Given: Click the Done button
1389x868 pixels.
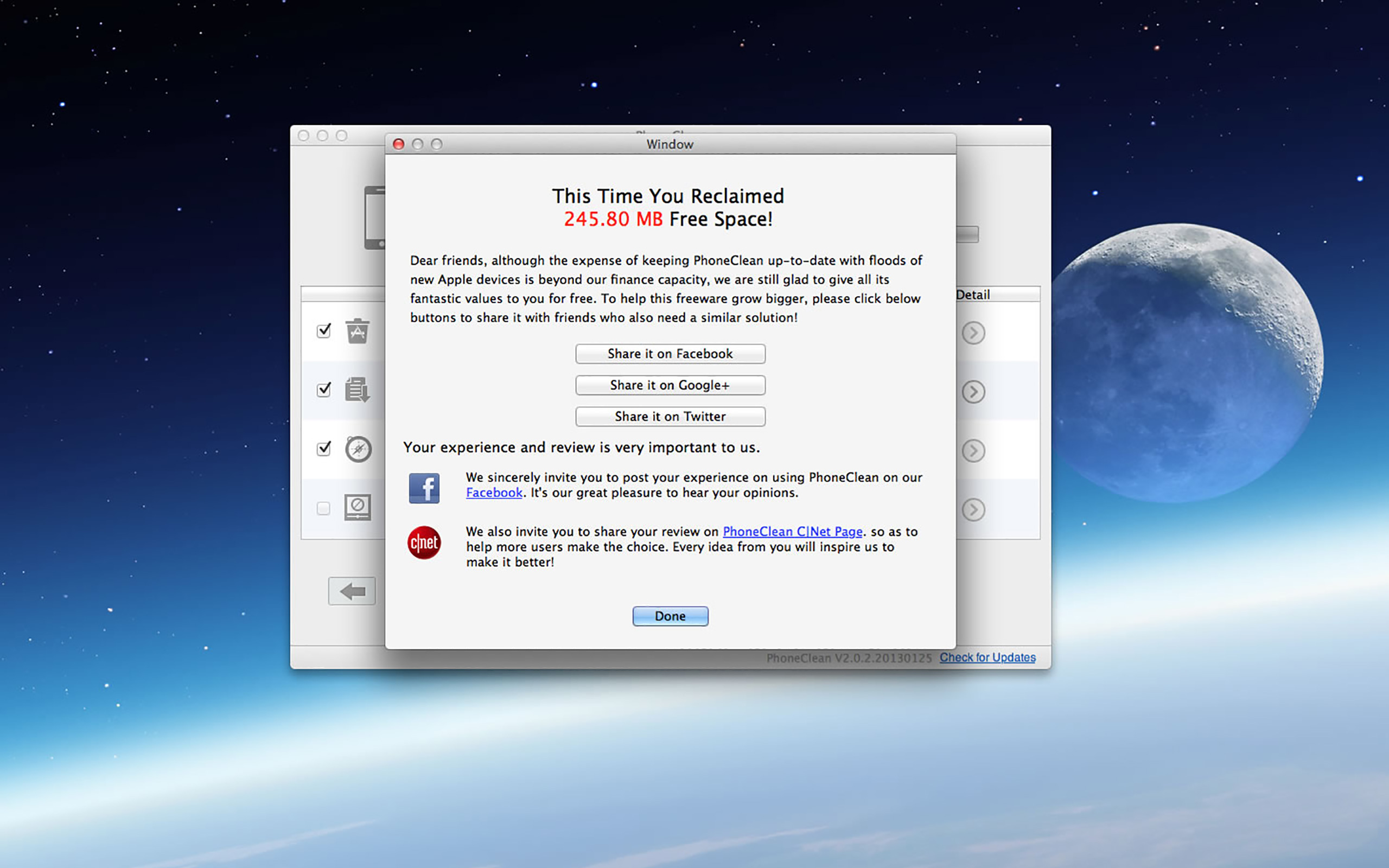Looking at the screenshot, I should coord(671,616).
